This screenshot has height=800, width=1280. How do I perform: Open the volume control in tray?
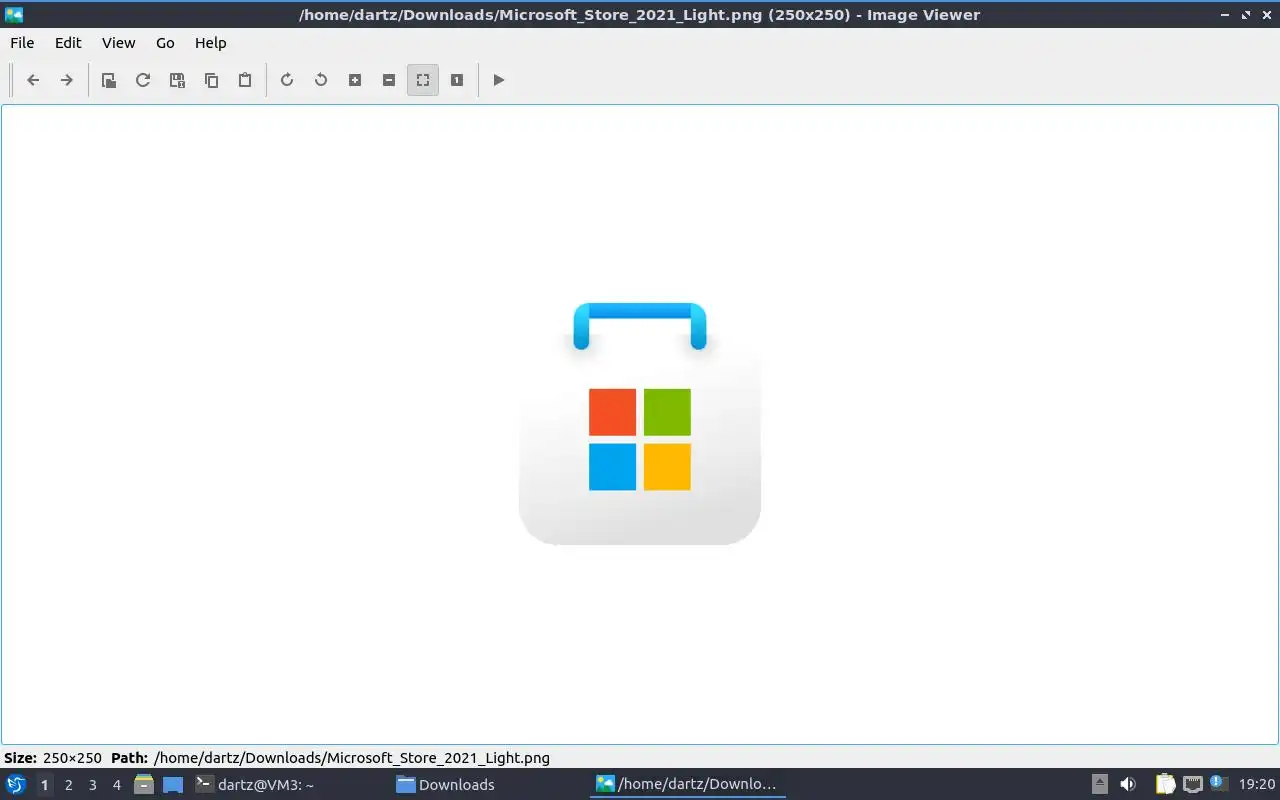(x=1128, y=784)
